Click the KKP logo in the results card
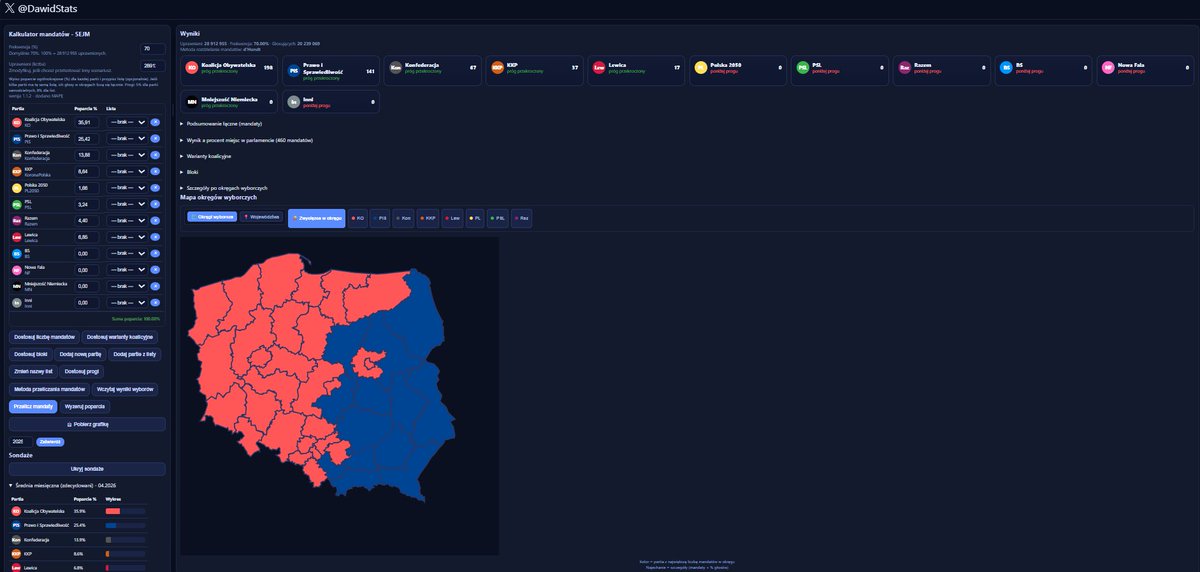 pyautogui.click(x=497, y=68)
